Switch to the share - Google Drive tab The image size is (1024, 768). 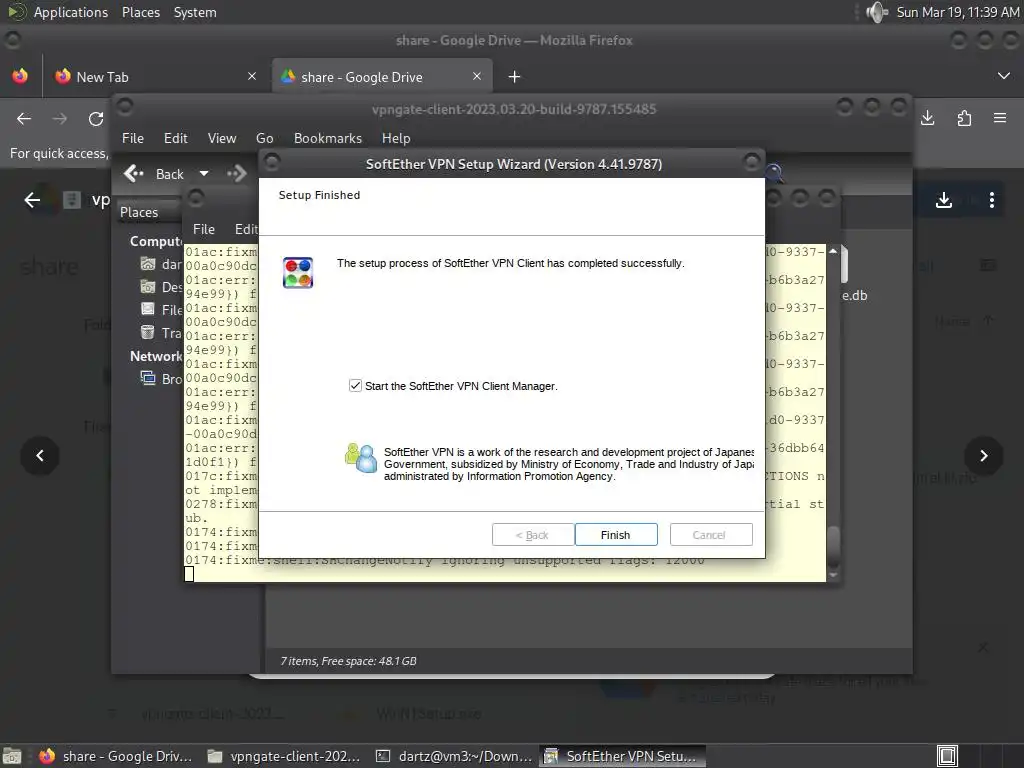pos(382,77)
